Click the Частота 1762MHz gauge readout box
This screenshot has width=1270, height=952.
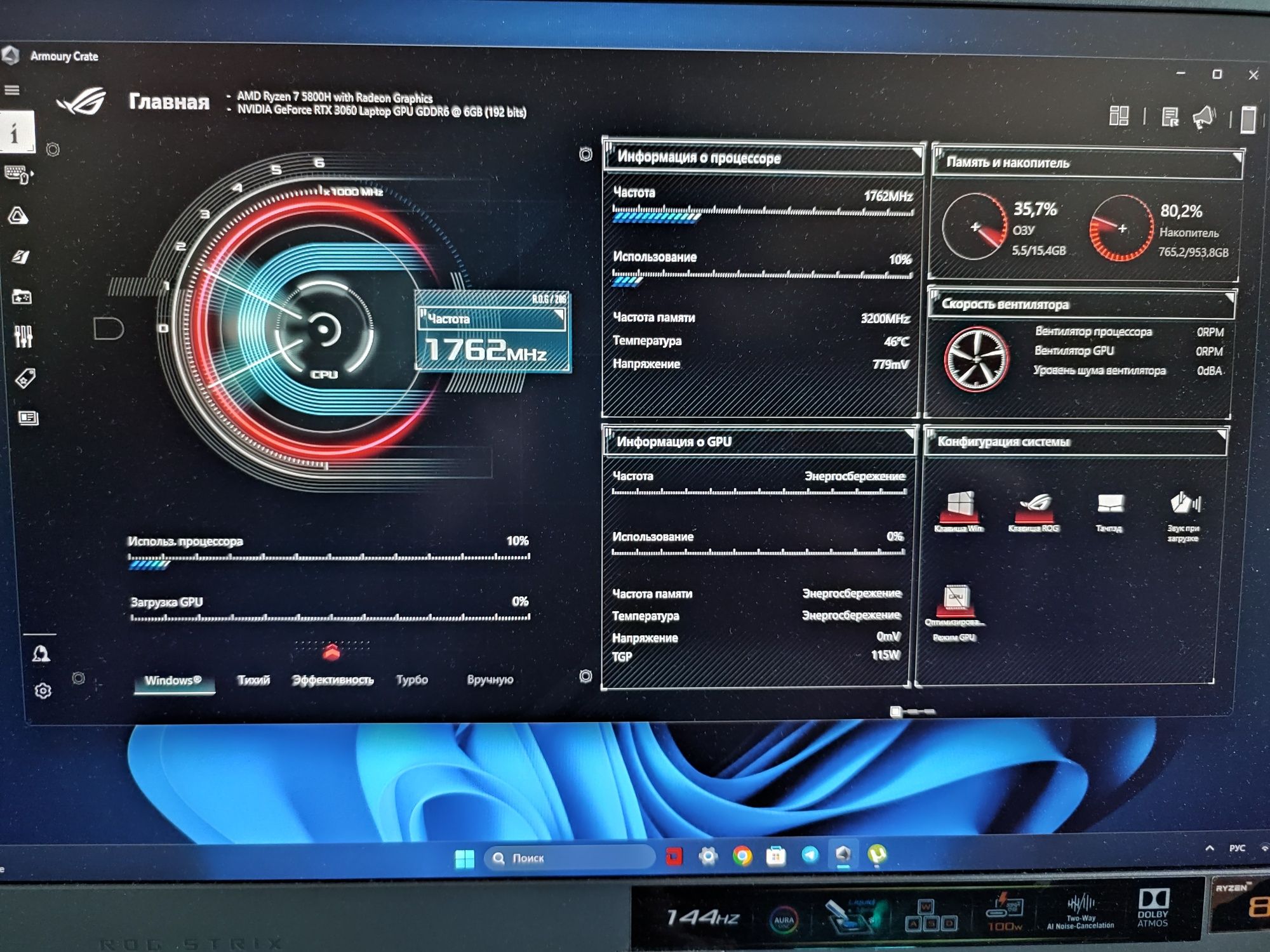tap(493, 331)
